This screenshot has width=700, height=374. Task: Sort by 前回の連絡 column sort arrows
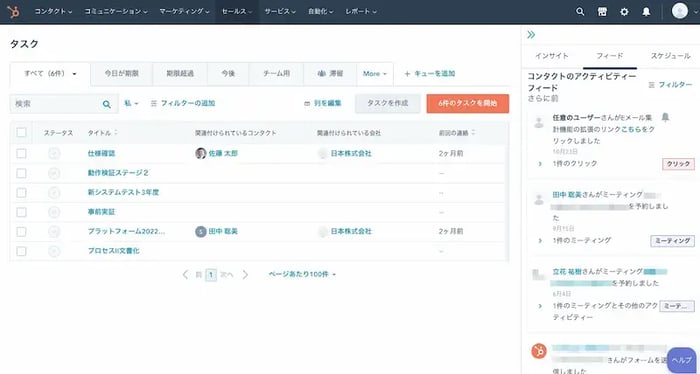click(473, 133)
